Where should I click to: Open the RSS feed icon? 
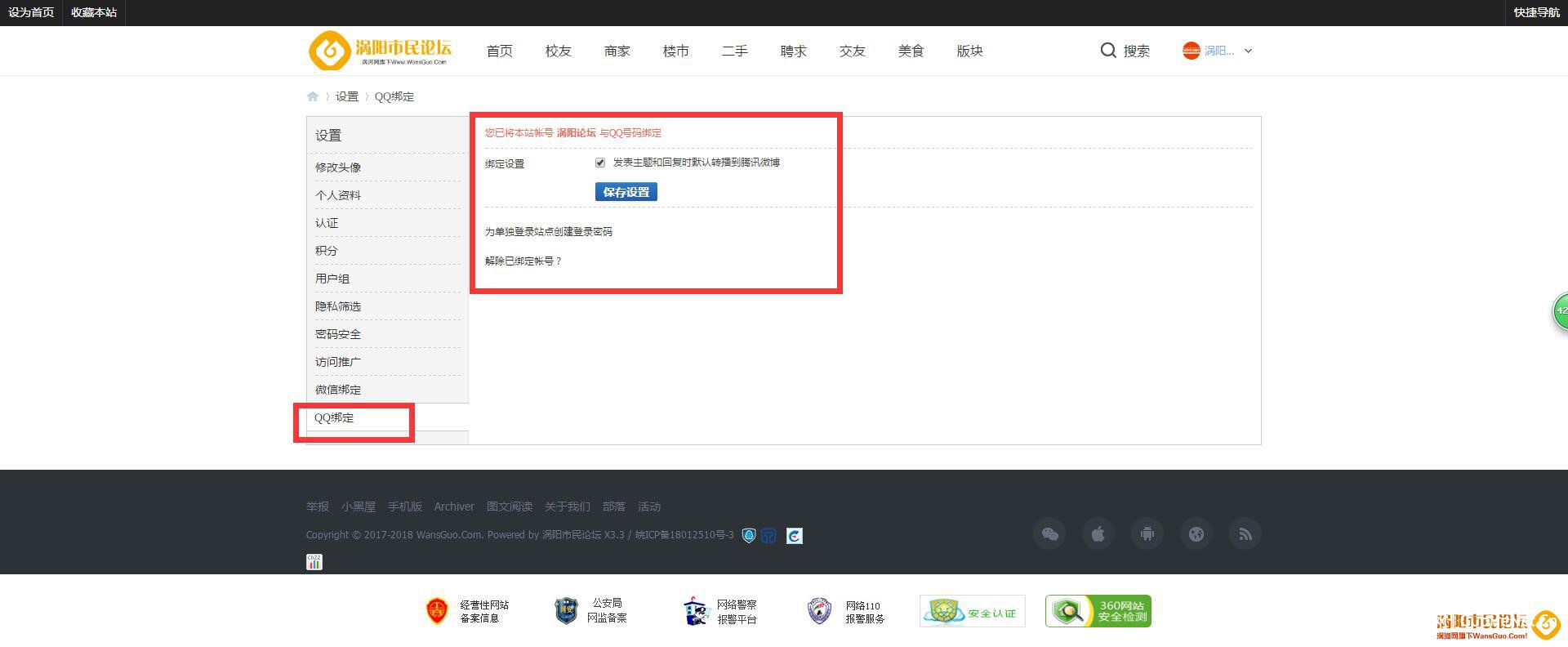point(1245,534)
